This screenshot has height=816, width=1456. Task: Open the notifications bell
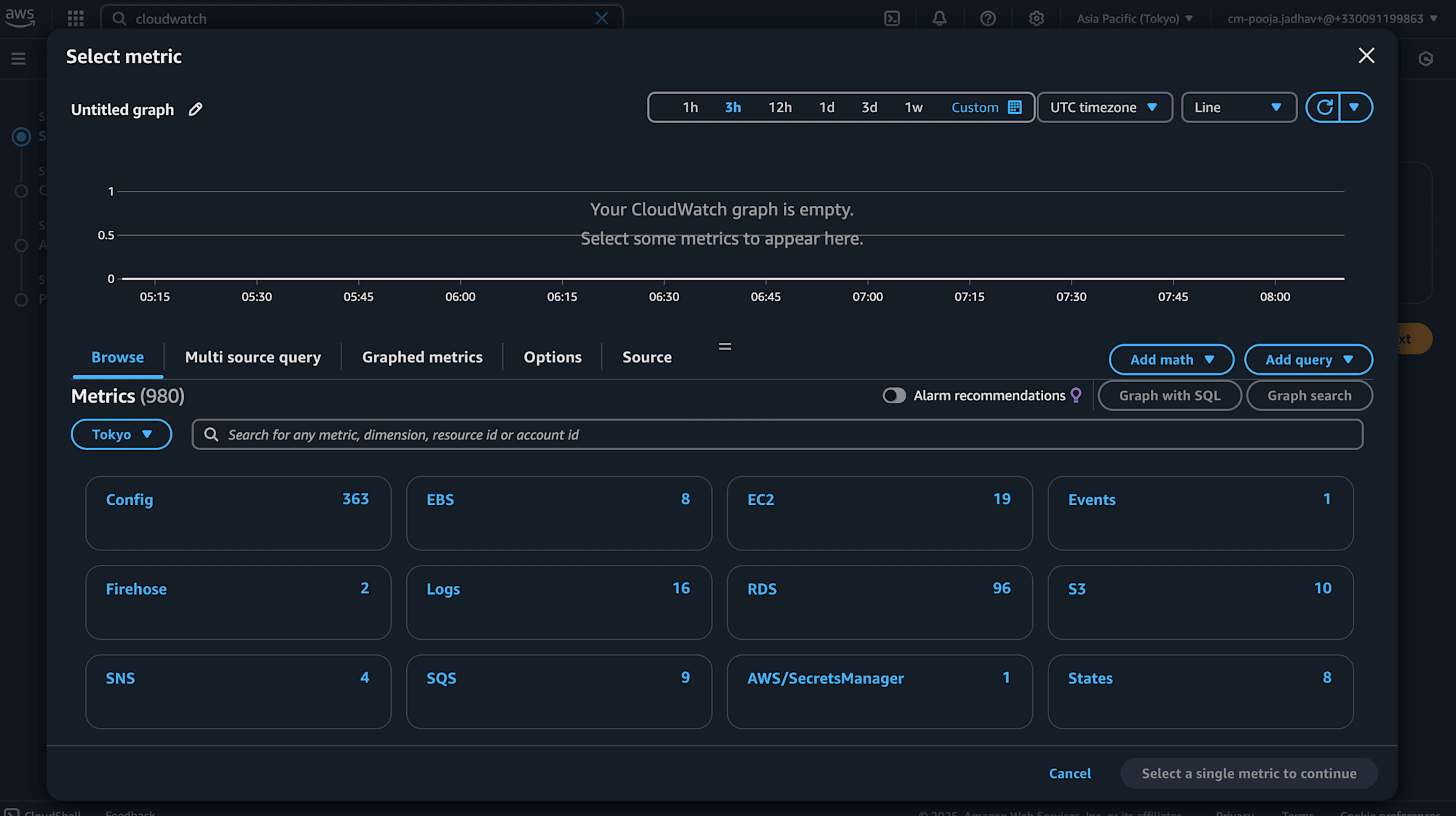click(x=940, y=18)
